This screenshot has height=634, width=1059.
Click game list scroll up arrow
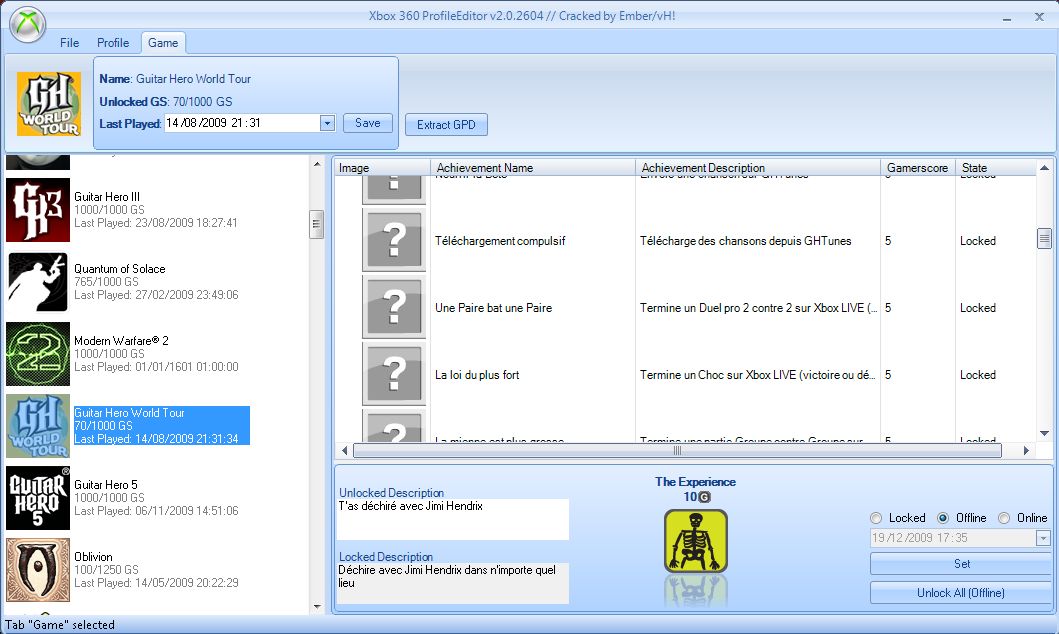point(317,164)
